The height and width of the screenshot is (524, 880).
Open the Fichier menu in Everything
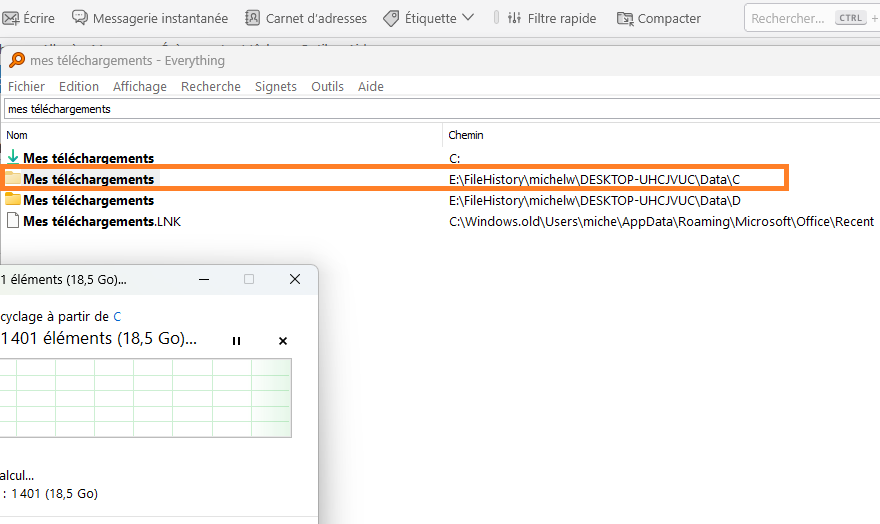(x=26, y=86)
